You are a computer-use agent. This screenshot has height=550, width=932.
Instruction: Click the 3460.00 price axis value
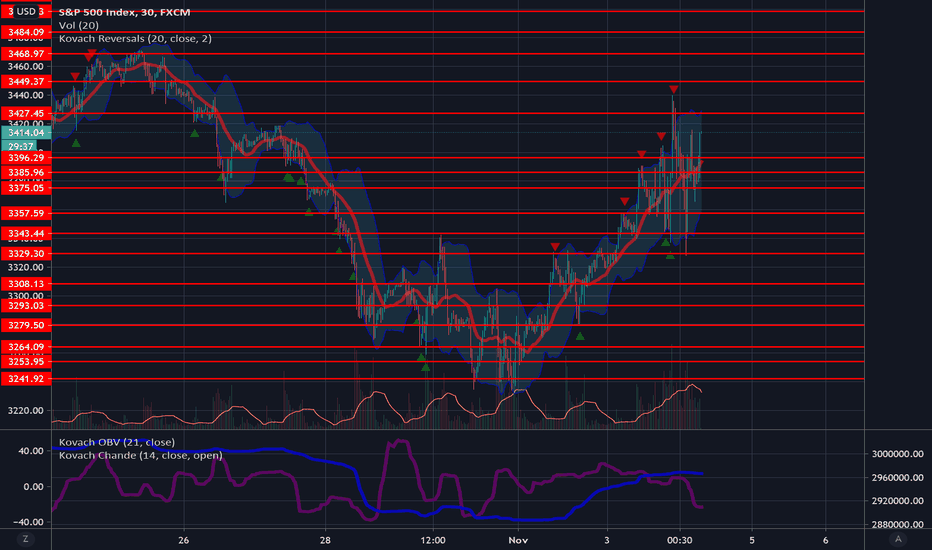point(26,66)
